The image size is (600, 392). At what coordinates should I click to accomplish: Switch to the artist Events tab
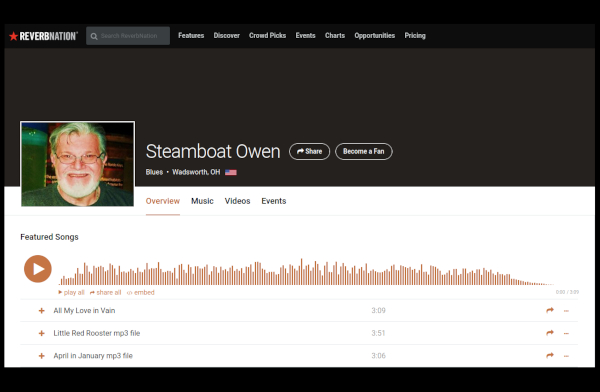click(274, 201)
